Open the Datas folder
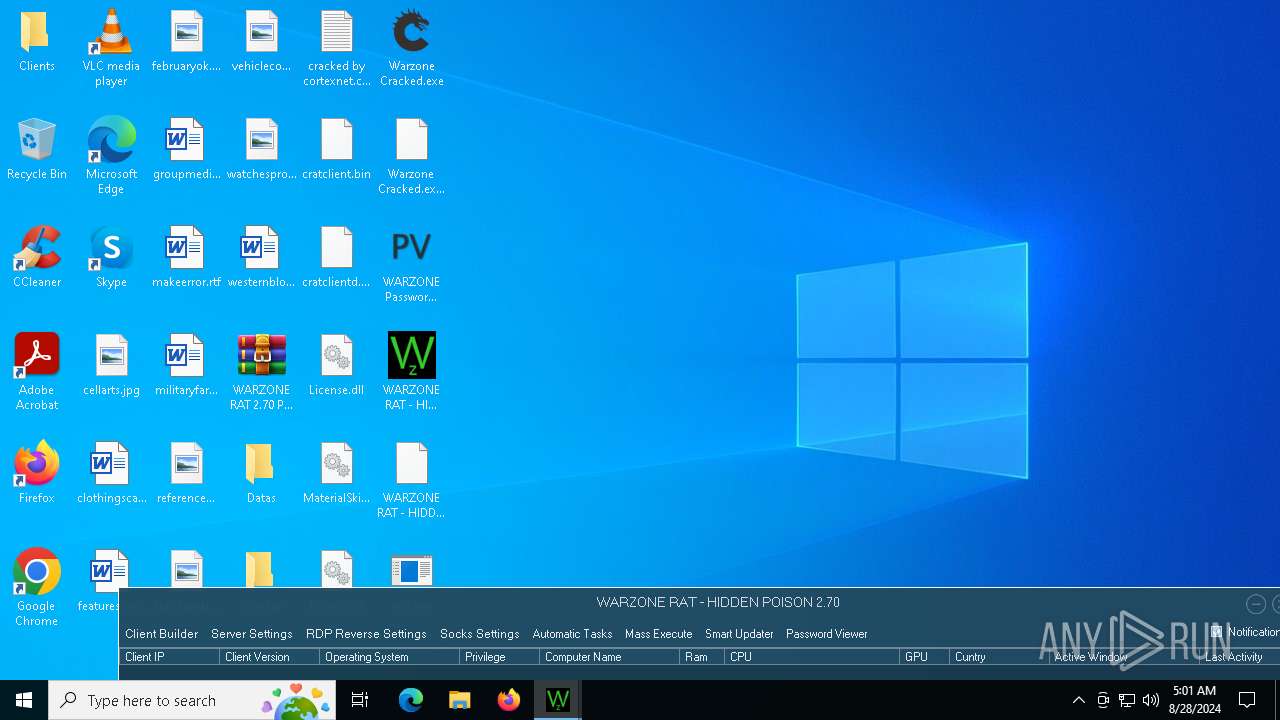 (261, 474)
